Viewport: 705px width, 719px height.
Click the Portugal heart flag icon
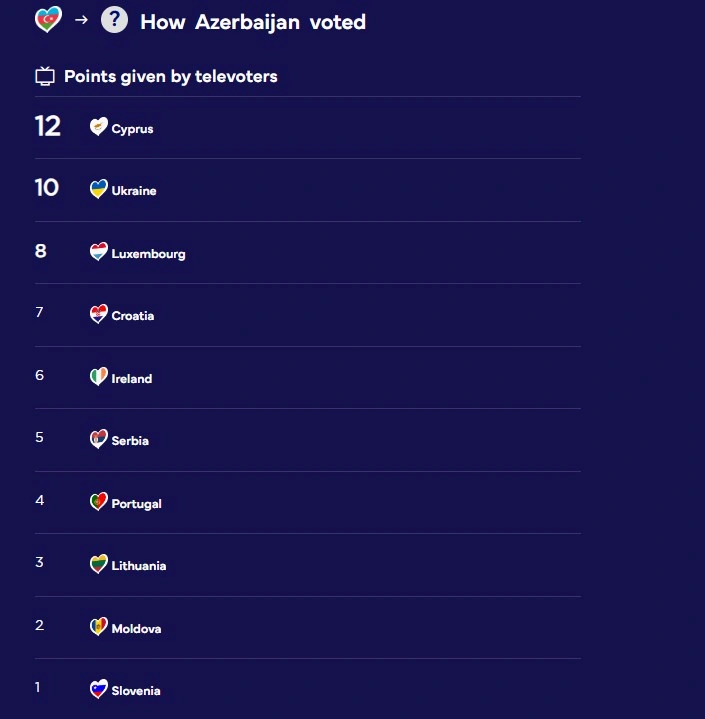point(98,502)
